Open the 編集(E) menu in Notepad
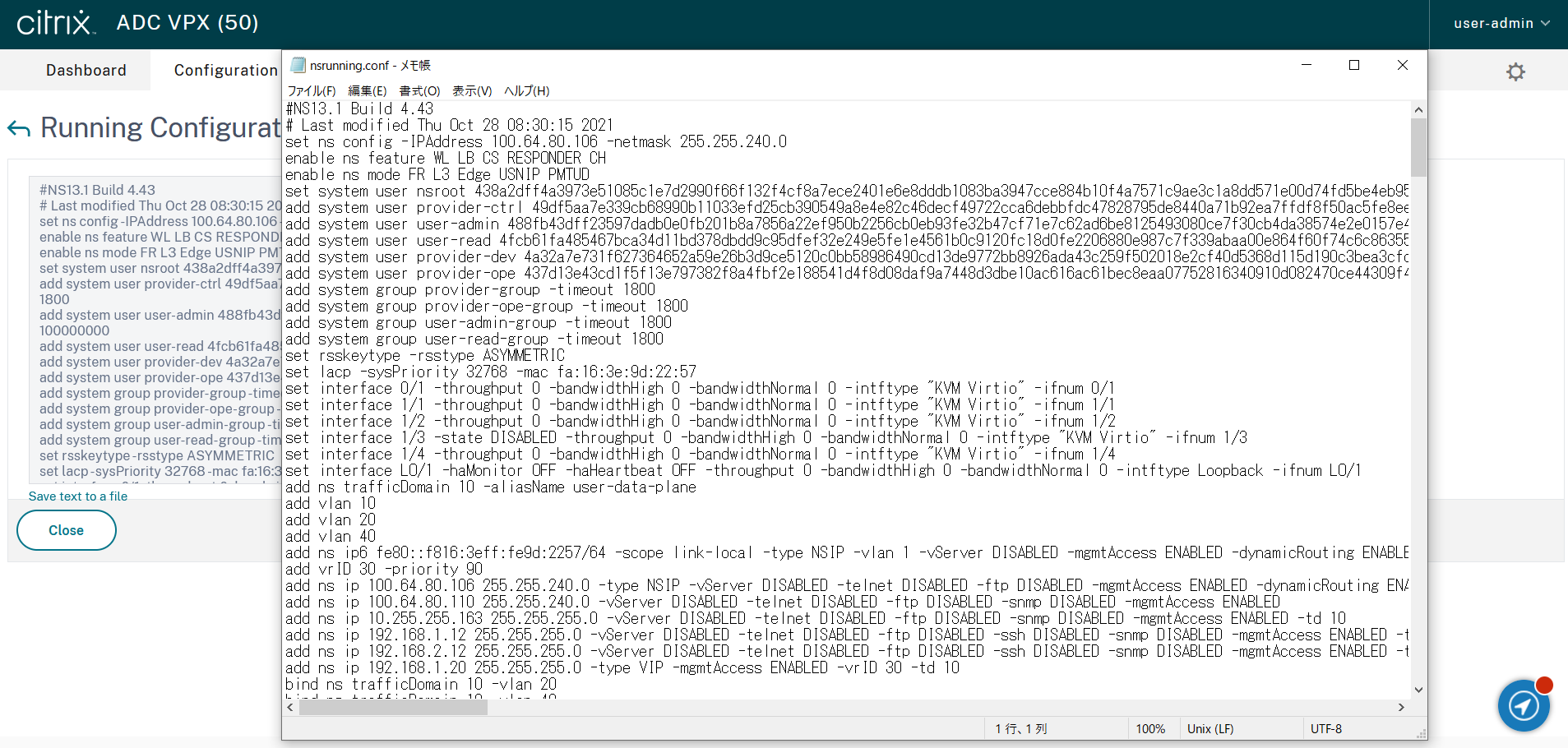This screenshot has height=748, width=1568. click(368, 90)
